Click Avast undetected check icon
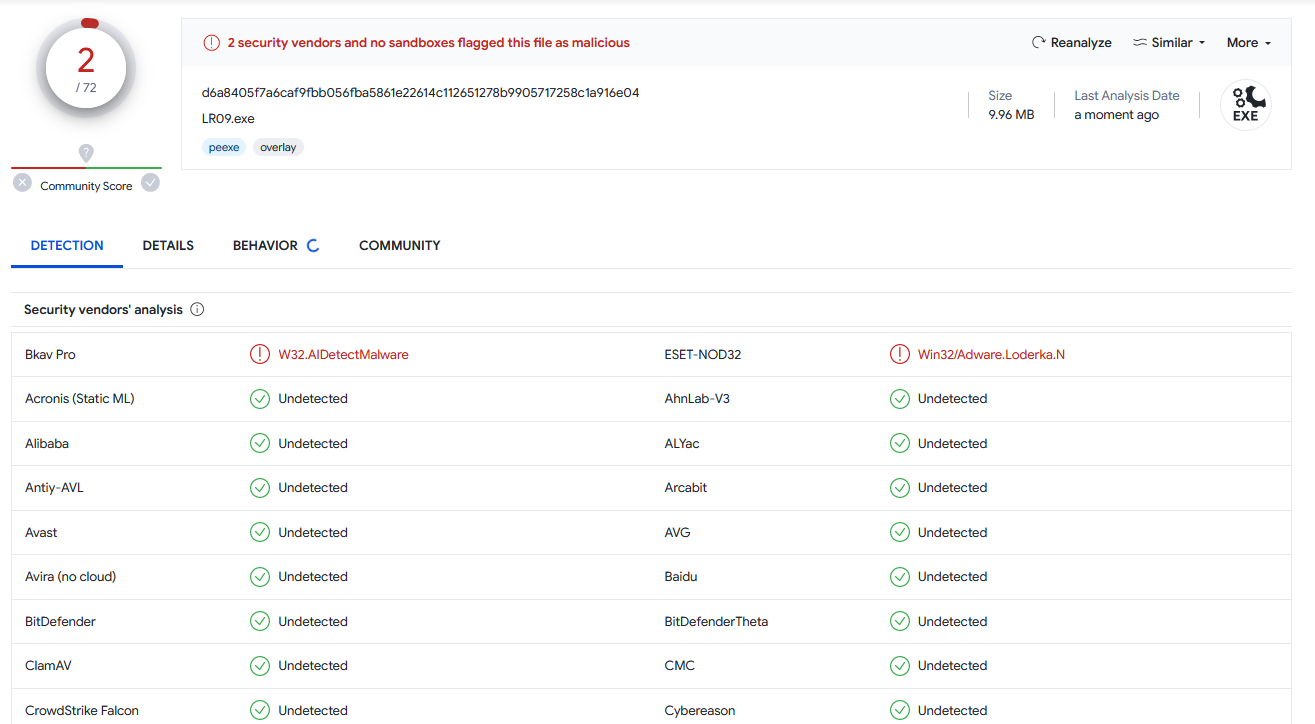Image resolution: width=1315 pixels, height=724 pixels. click(x=260, y=532)
